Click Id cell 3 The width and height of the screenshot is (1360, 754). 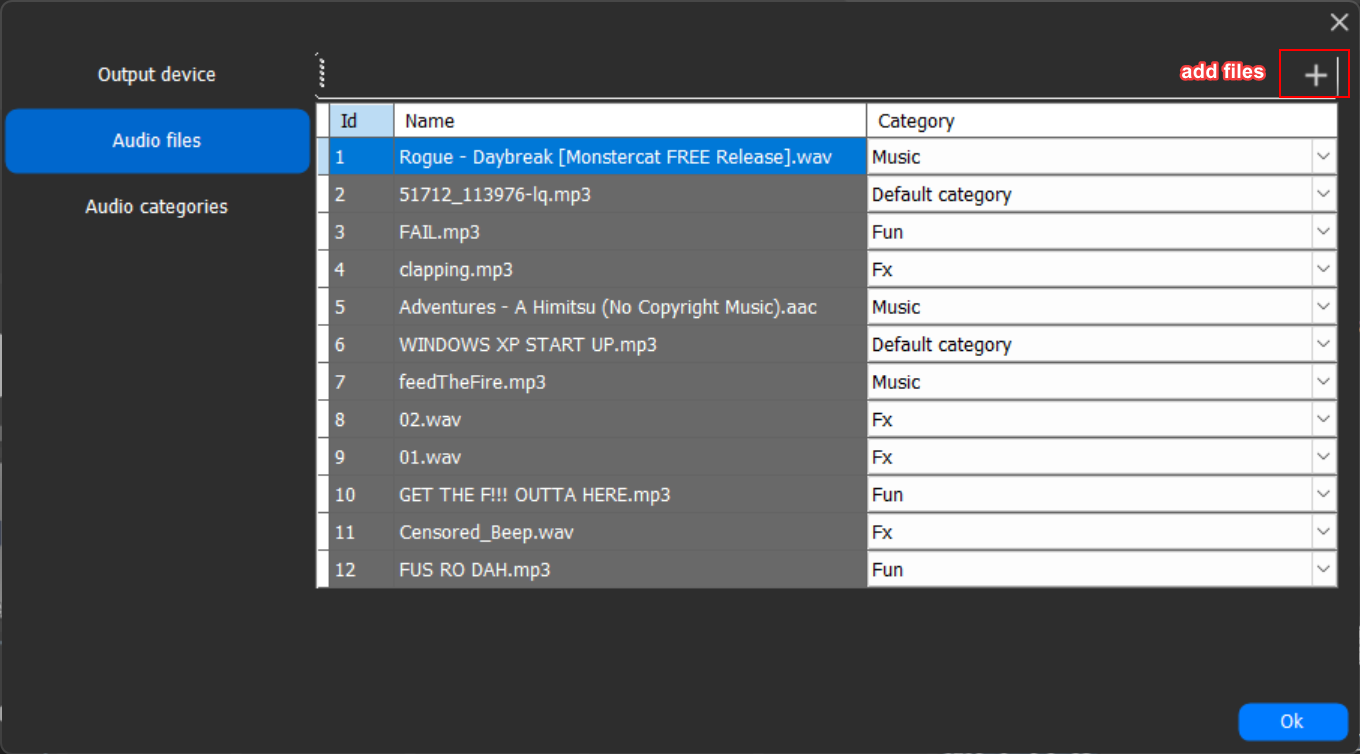pos(361,232)
